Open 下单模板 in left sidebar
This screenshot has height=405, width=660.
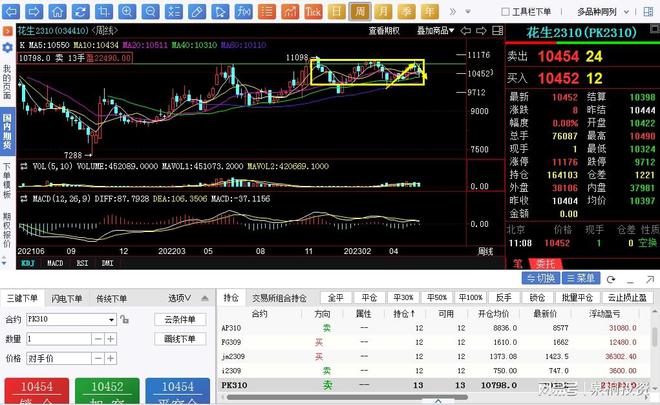click(x=7, y=181)
